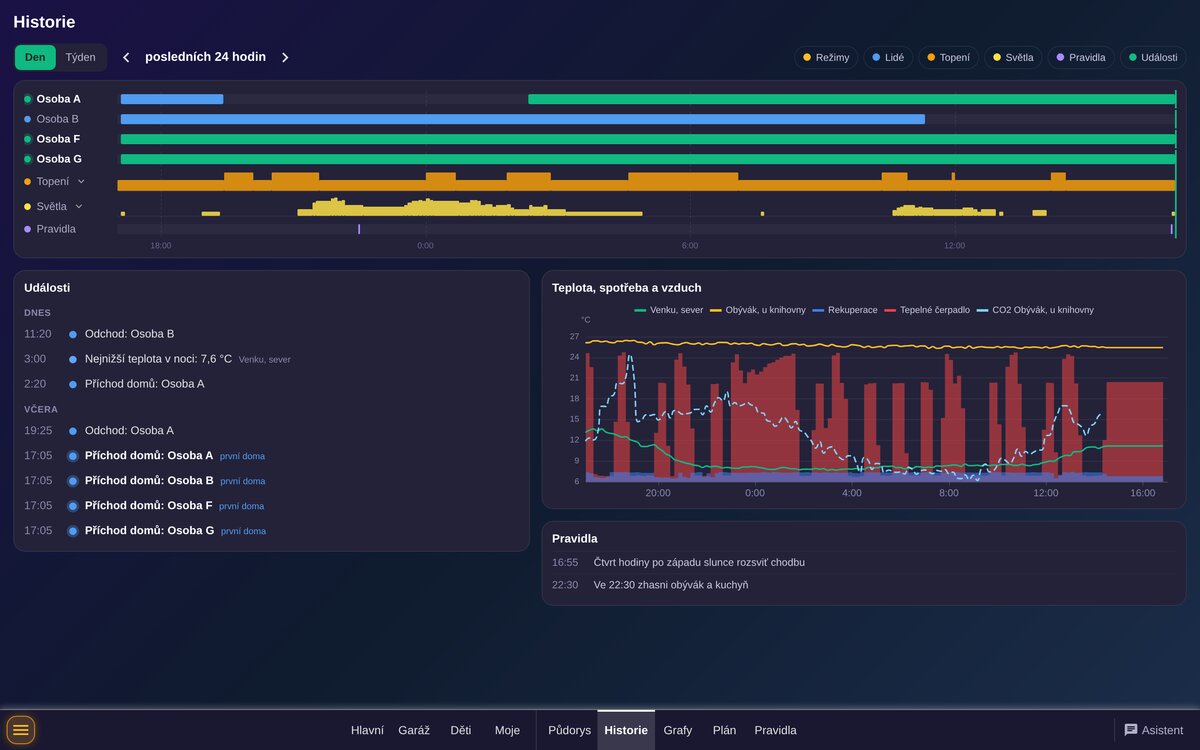Select the Osoba F timeline row label
This screenshot has height=750, width=1200.
[58, 139]
